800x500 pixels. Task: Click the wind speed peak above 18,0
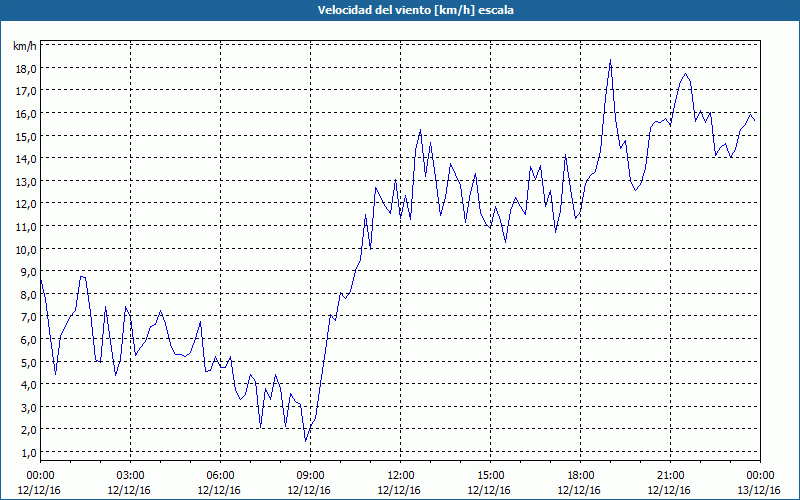click(x=610, y=60)
